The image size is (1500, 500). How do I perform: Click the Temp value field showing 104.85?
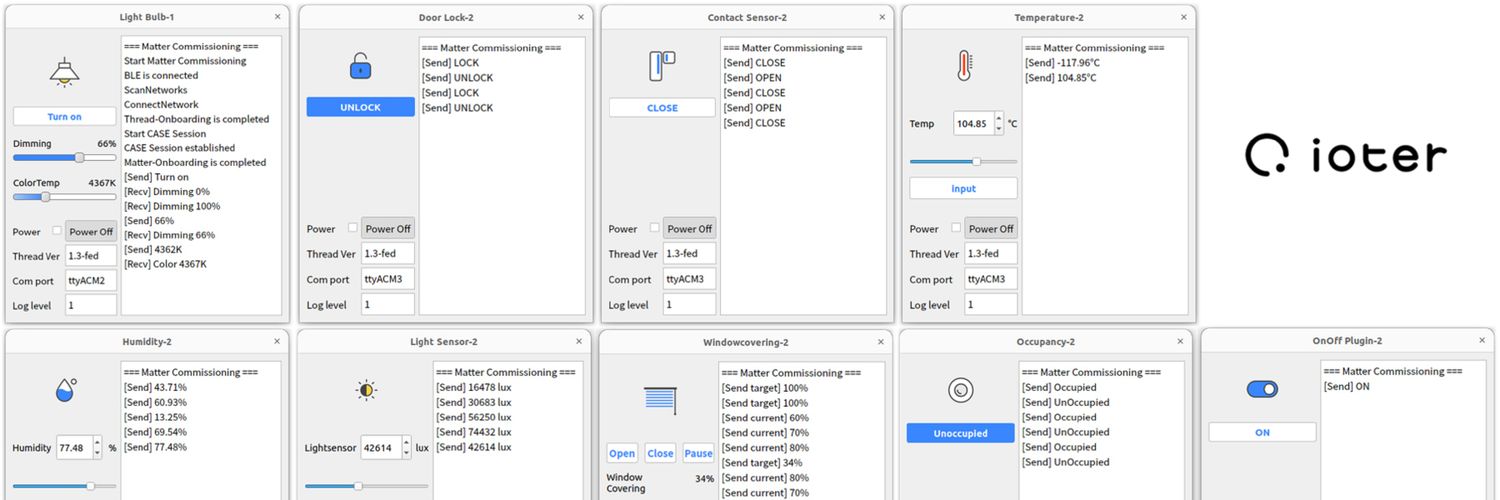point(973,124)
